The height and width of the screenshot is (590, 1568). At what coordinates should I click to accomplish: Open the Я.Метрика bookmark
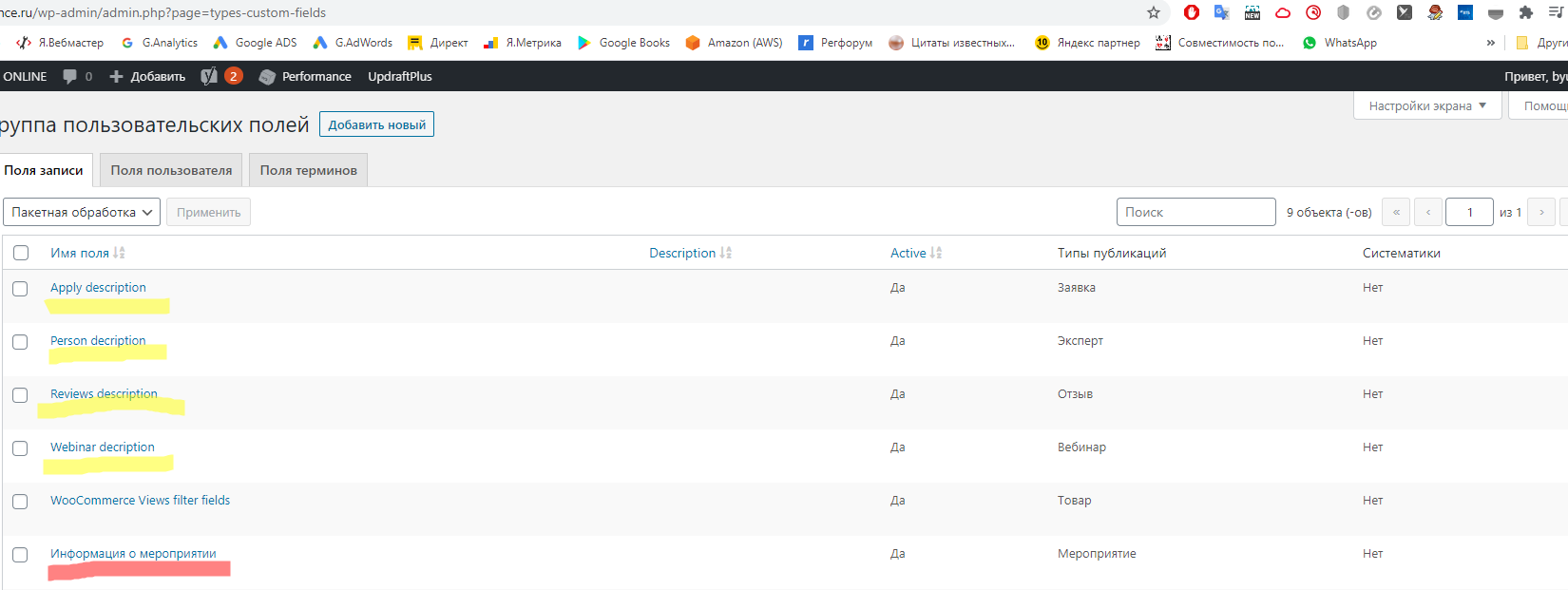click(523, 43)
